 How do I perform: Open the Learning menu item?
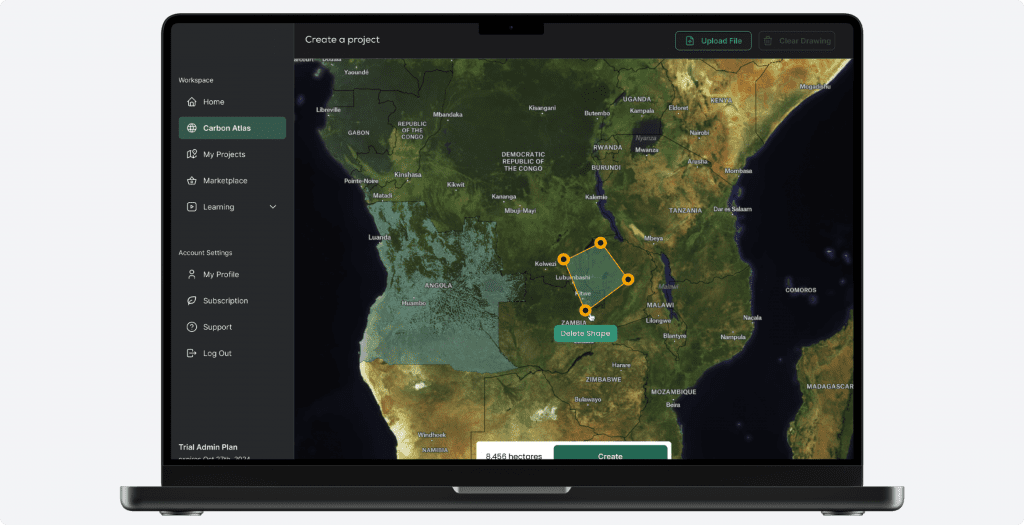tap(218, 207)
